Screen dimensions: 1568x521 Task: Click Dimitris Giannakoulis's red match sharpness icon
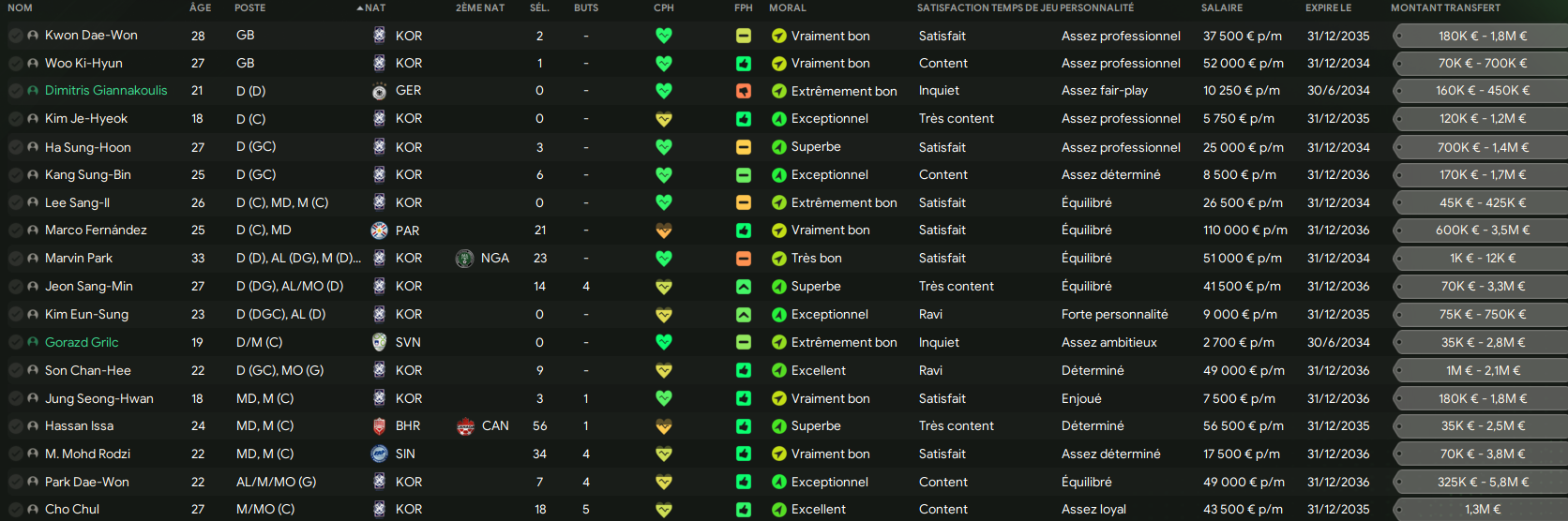744,91
